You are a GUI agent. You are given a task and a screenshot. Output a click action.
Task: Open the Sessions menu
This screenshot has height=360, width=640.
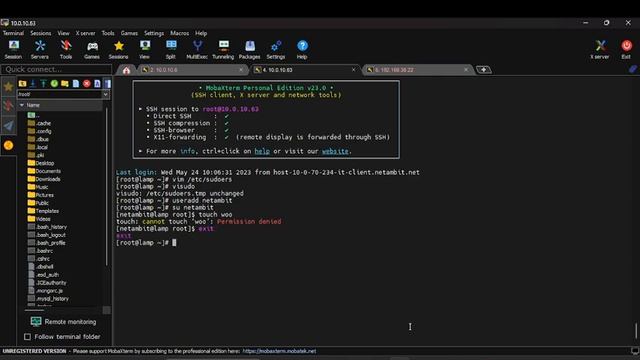pos(41,33)
